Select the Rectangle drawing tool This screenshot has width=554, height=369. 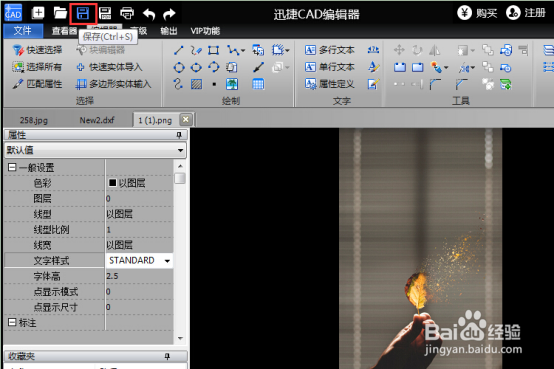[213, 50]
